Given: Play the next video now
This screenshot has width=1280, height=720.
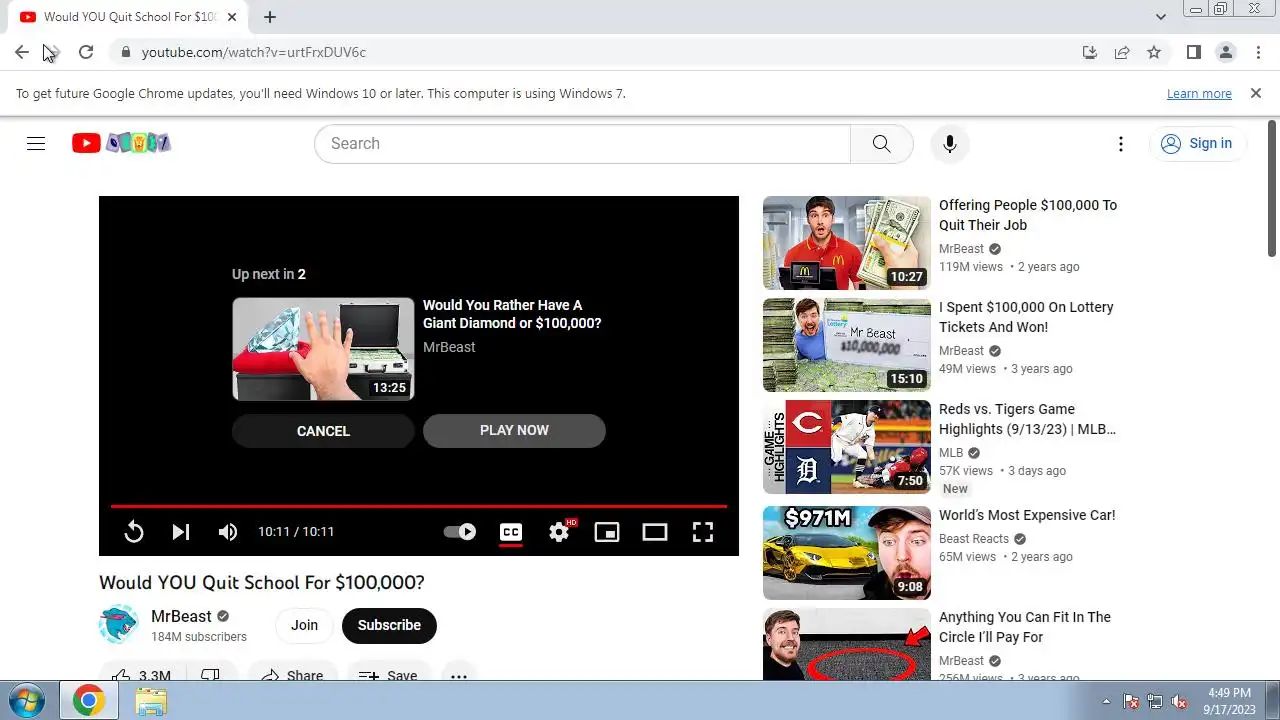Looking at the screenshot, I should click(514, 430).
